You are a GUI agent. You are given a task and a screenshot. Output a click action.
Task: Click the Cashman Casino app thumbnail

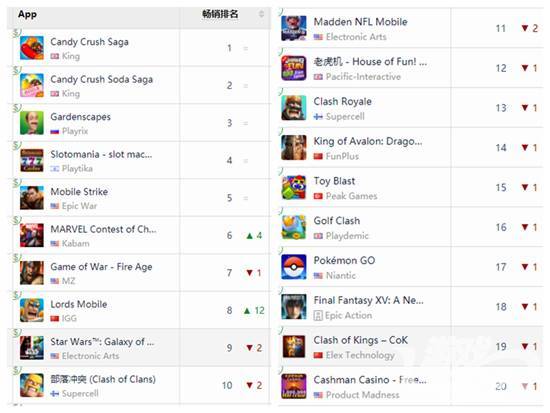click(x=294, y=386)
